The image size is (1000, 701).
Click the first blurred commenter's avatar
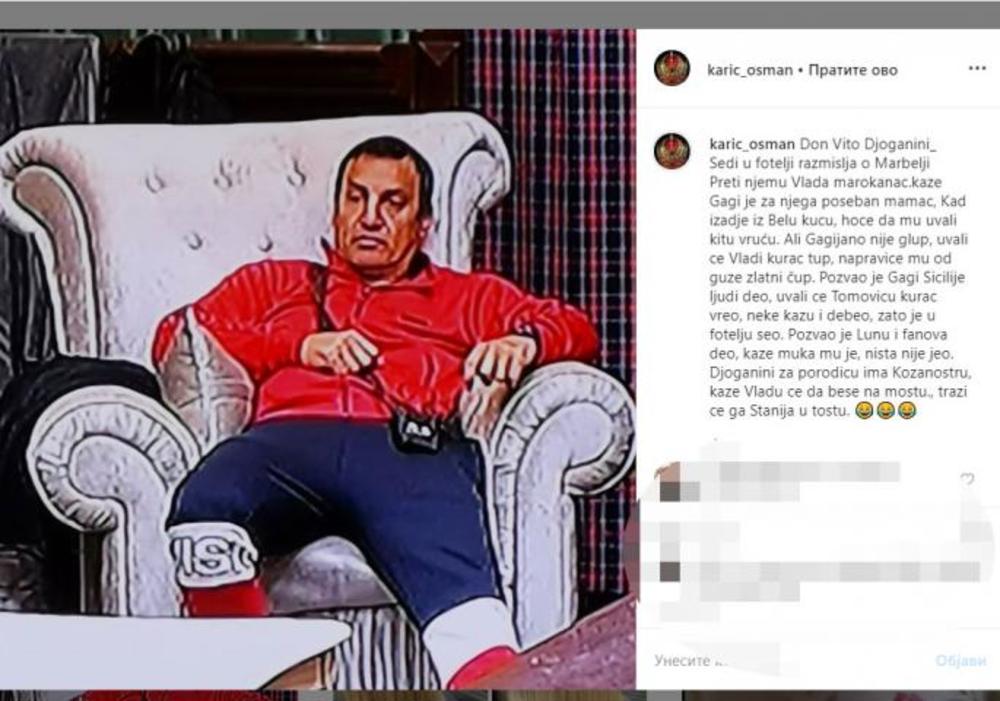coord(670,484)
